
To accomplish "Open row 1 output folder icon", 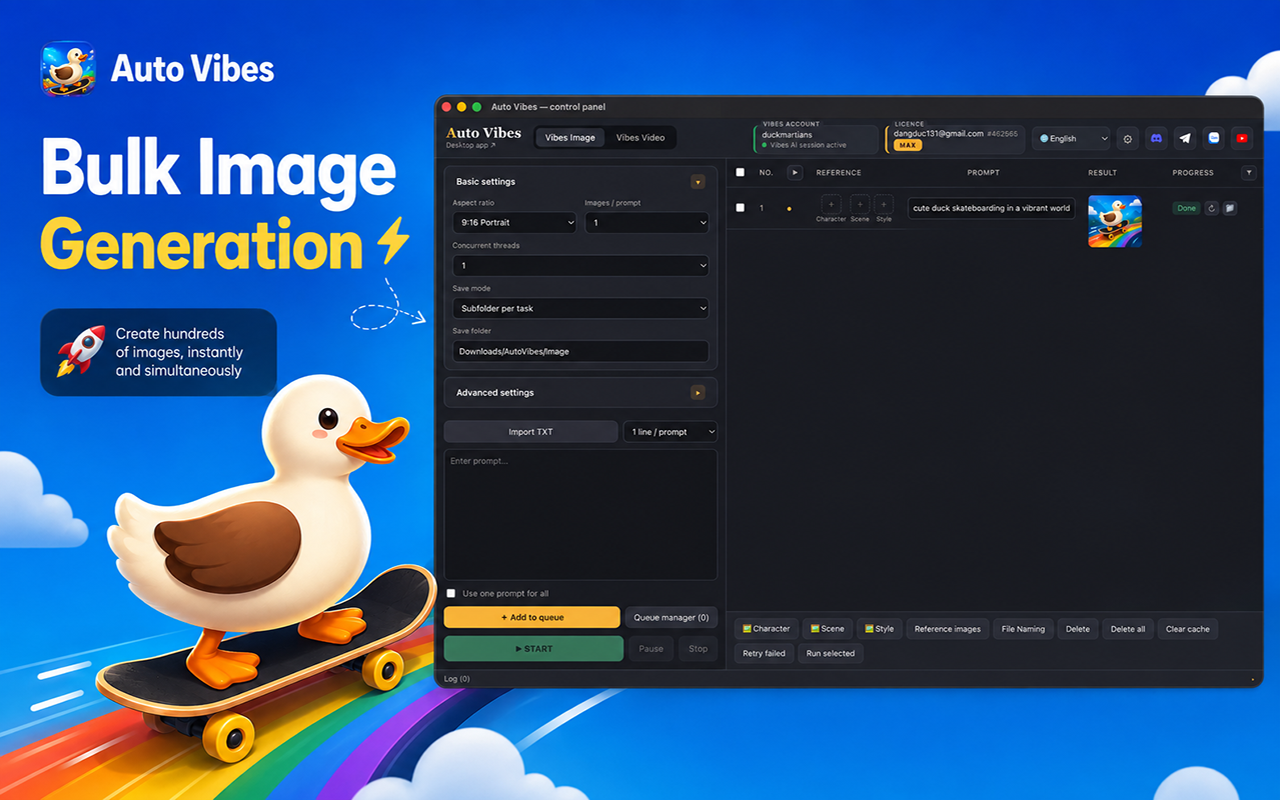I will 1230,208.
